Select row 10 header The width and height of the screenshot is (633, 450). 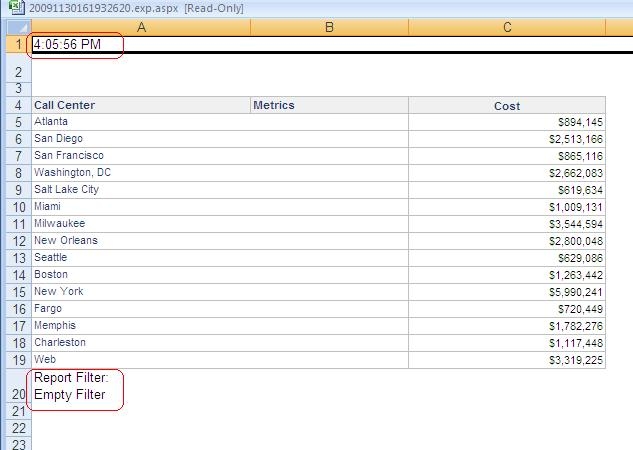(x=19, y=207)
